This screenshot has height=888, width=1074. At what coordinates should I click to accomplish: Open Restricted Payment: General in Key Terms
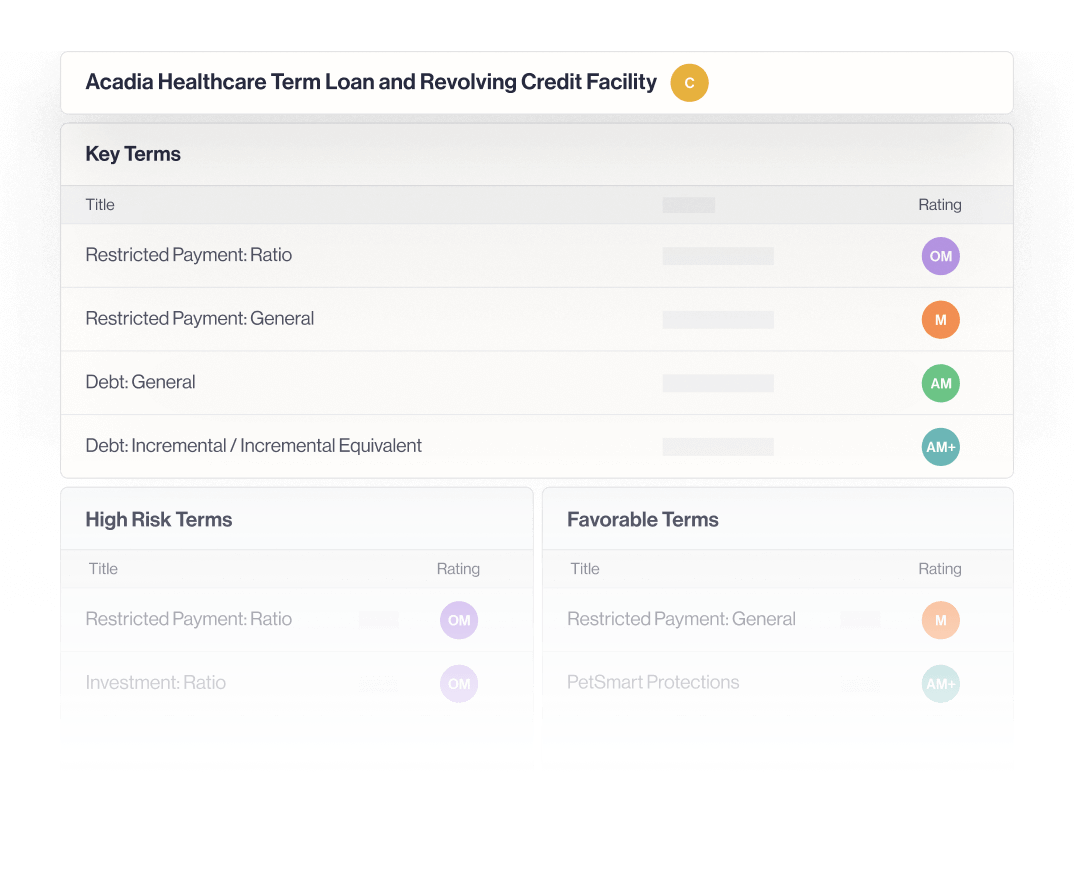tap(199, 318)
